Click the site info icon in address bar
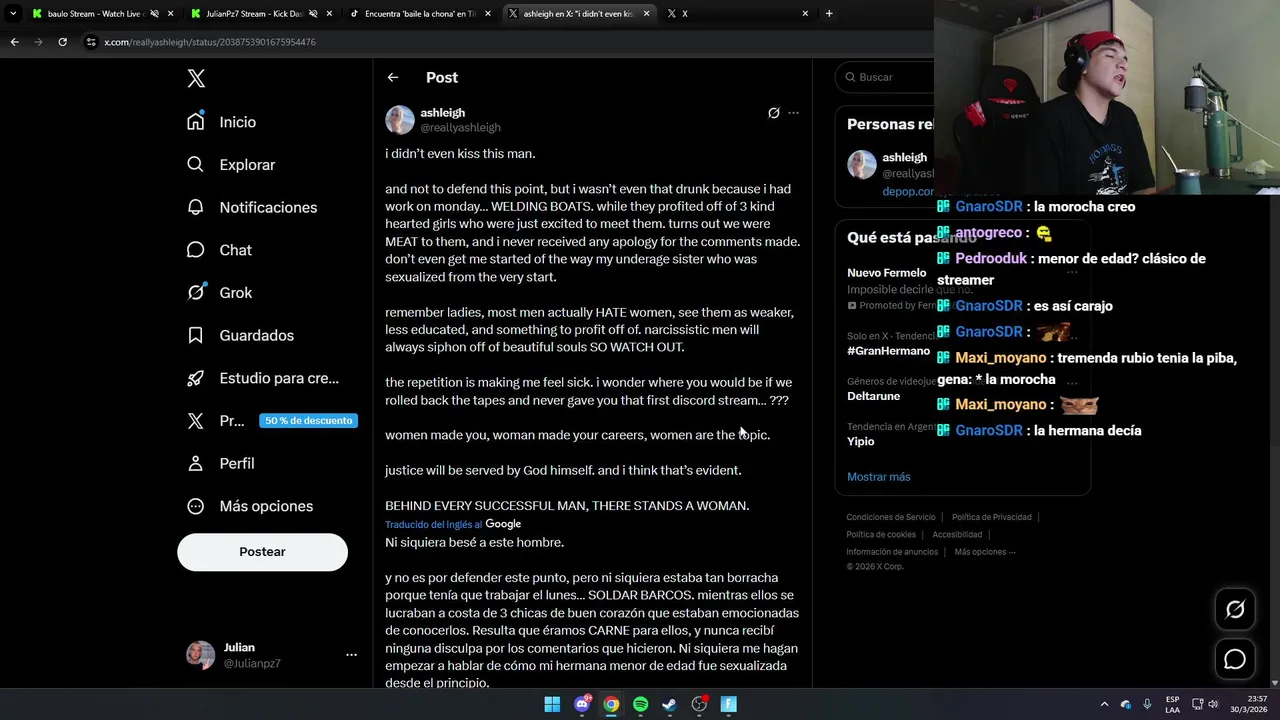The width and height of the screenshot is (1280, 720). (x=91, y=42)
